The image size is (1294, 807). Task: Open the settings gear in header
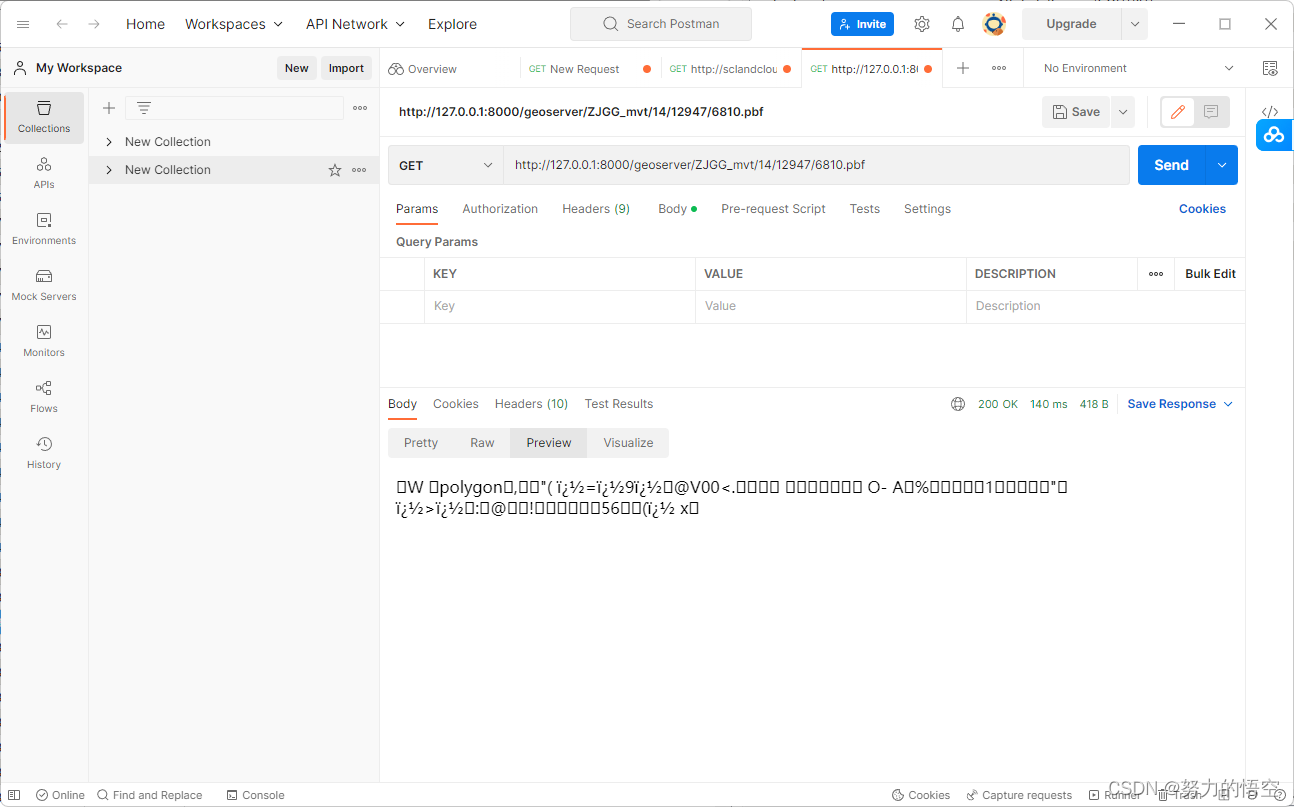coord(922,24)
